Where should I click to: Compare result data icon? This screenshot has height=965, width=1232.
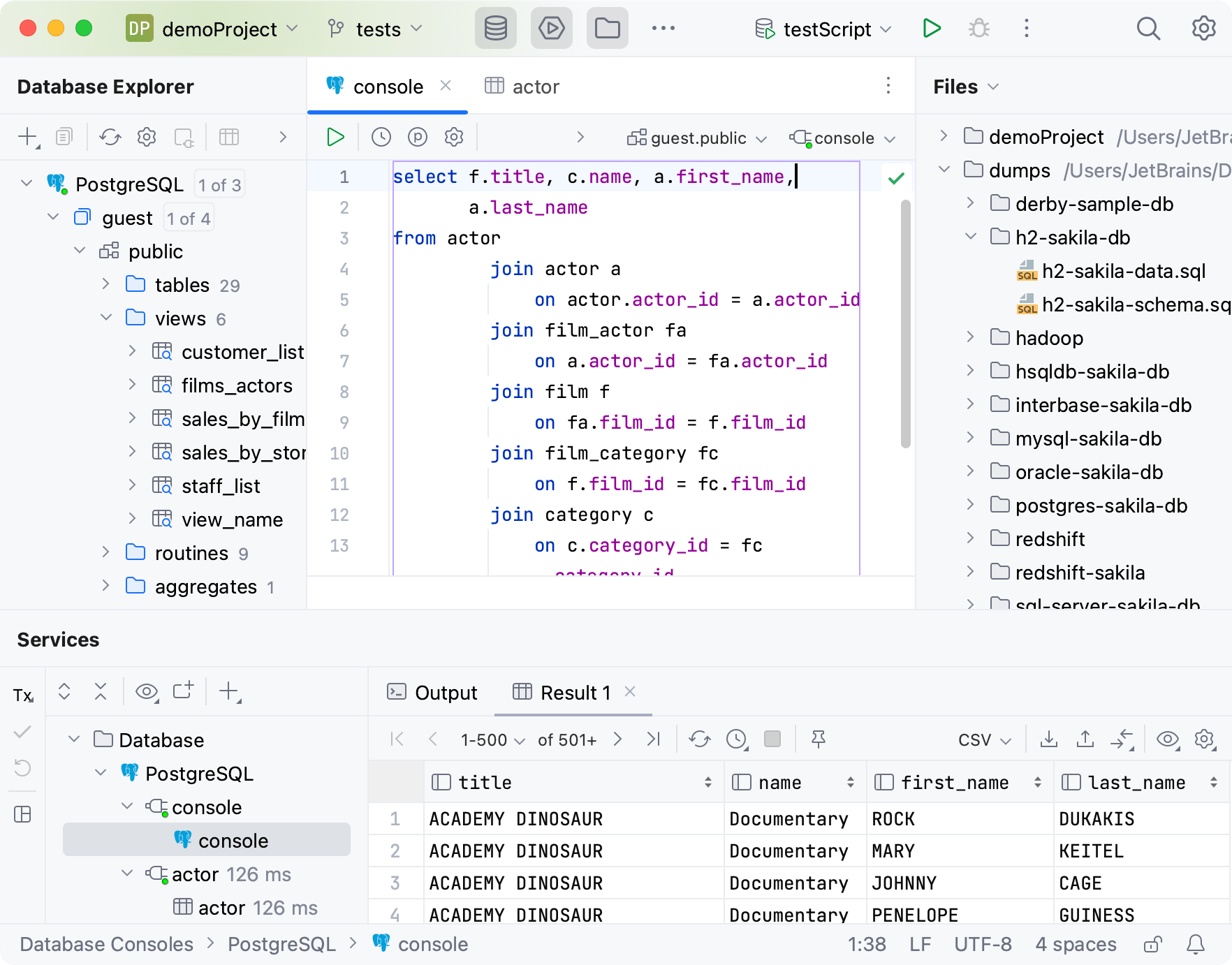click(x=1122, y=739)
